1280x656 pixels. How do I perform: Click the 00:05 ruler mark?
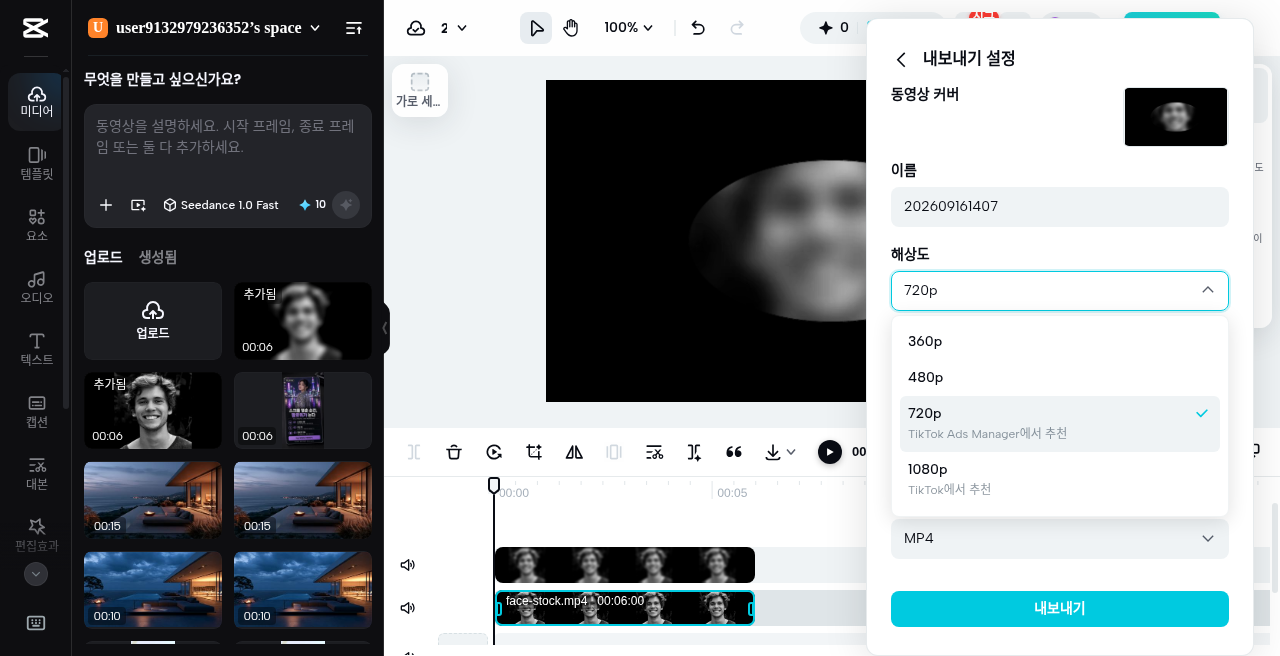pyautogui.click(x=732, y=493)
